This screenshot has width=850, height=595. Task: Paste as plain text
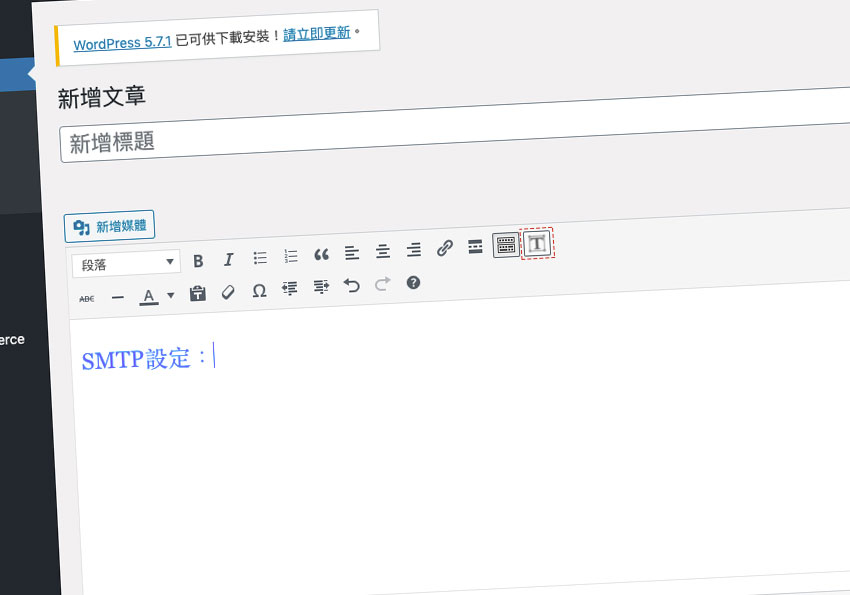click(x=197, y=293)
